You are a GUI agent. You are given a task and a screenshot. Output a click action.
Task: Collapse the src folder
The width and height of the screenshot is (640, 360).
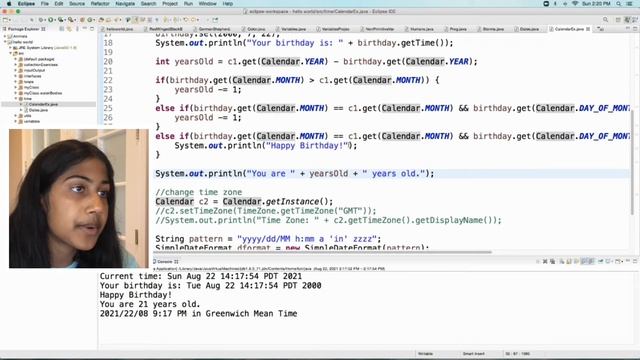10,53
